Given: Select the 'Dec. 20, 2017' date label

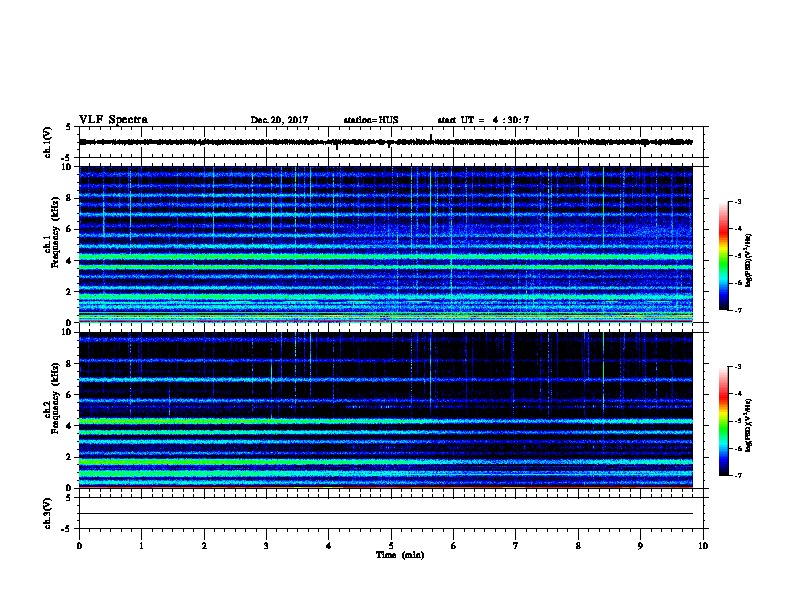Looking at the screenshot, I should [279, 120].
